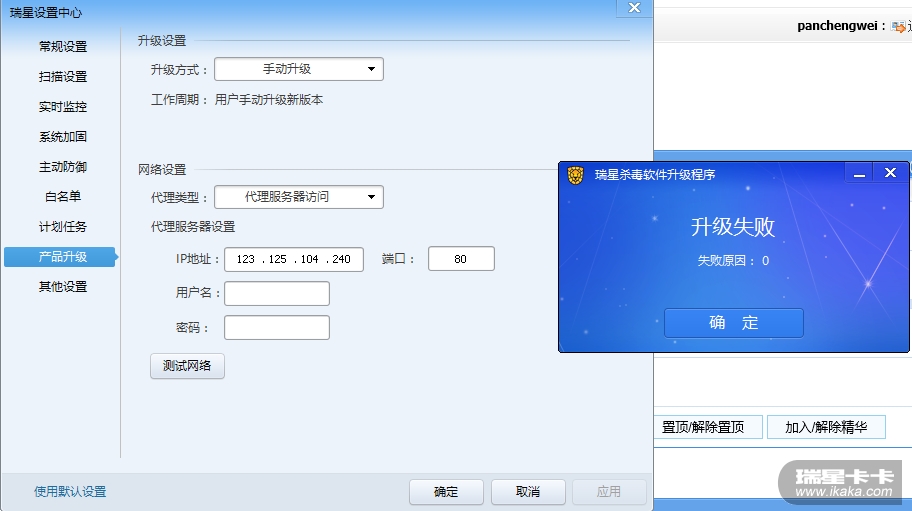Close the 瑞星杀毒软件升级程序 dialog
The width and height of the screenshot is (912, 511).
click(x=890, y=173)
